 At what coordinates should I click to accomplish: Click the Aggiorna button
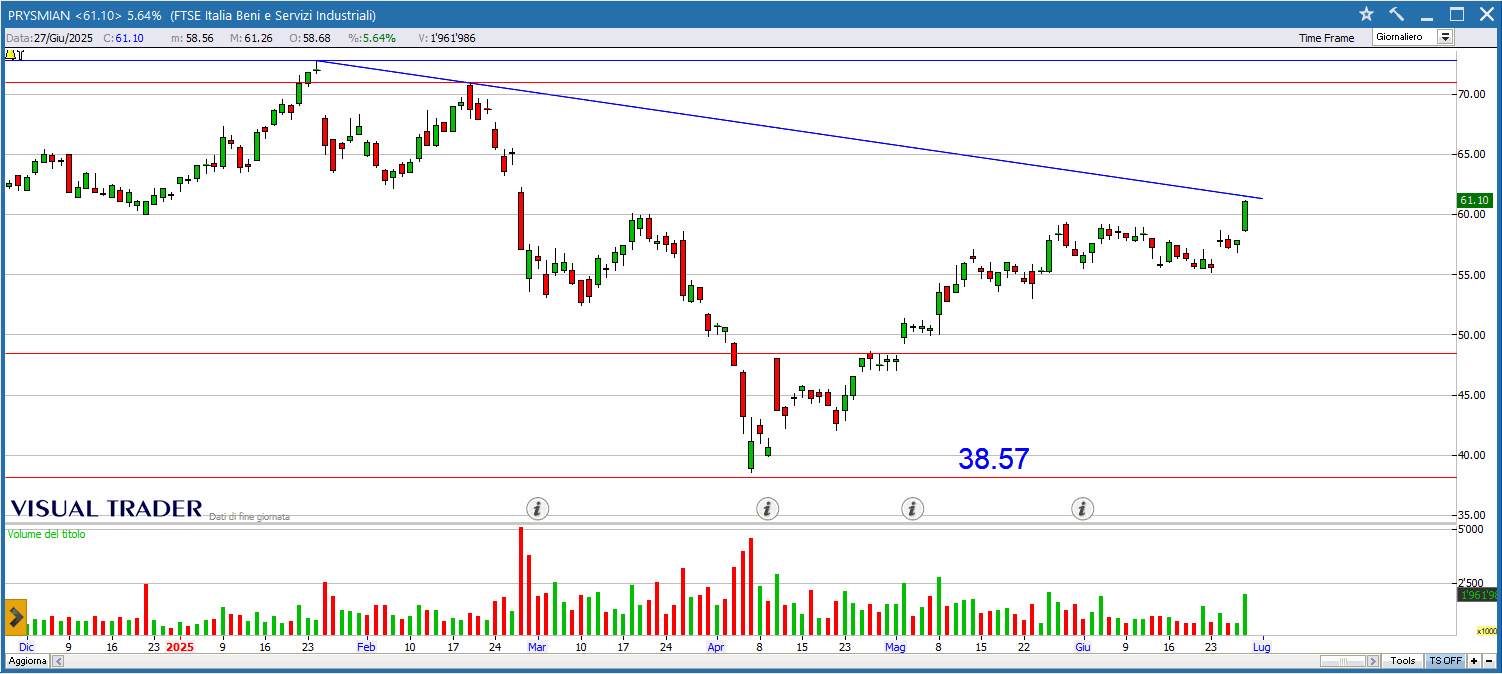27,661
